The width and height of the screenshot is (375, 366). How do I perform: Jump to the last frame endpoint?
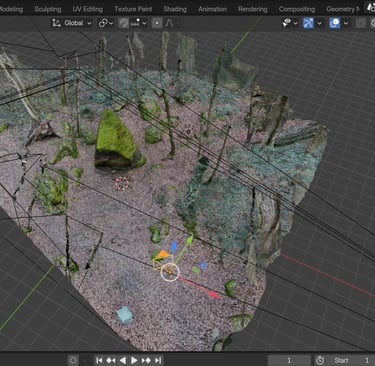point(158,360)
